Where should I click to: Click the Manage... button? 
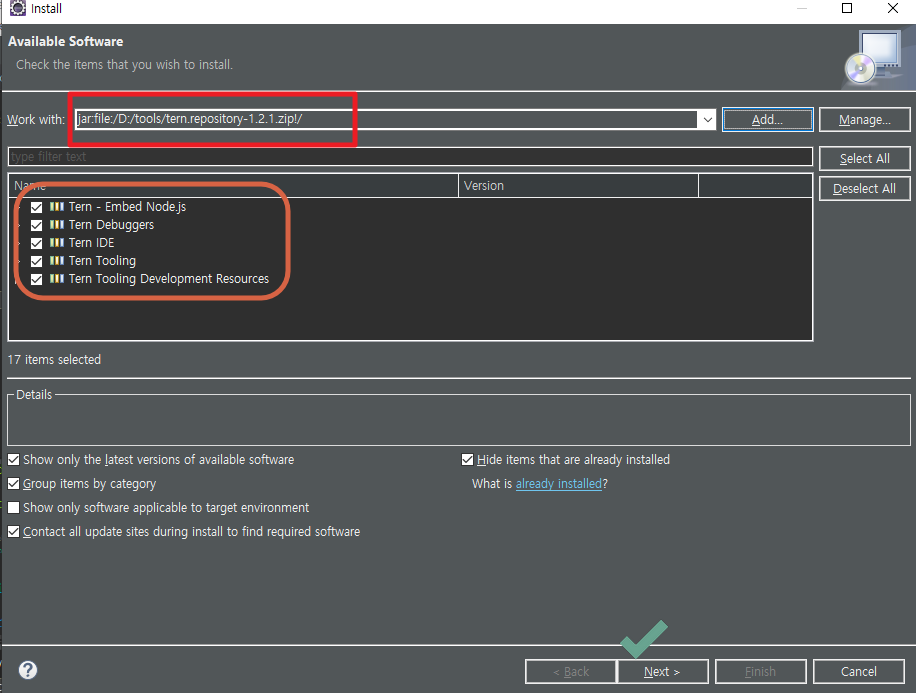point(865,120)
